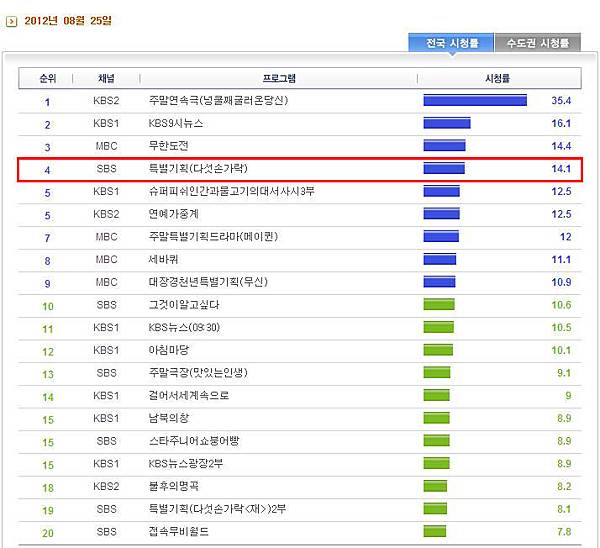The height and width of the screenshot is (548, 600).
Task: Click the 14.1 rating value
Action: click(x=561, y=169)
